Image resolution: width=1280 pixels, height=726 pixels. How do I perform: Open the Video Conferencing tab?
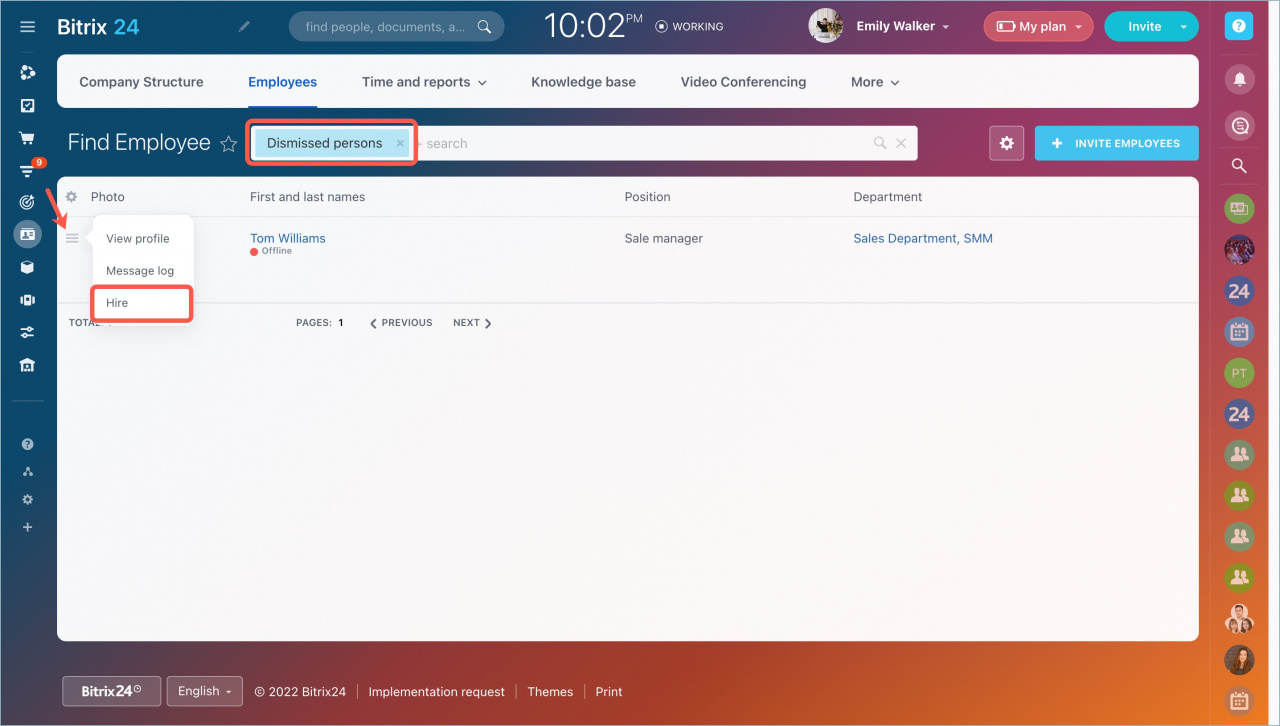click(743, 82)
